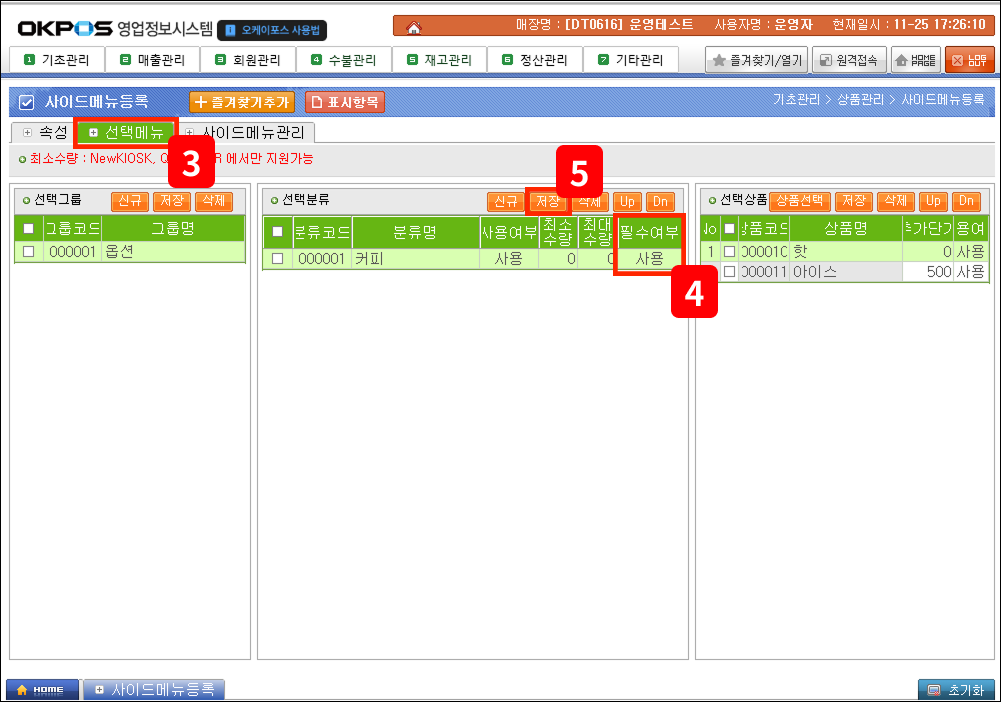Image resolution: width=1001 pixels, height=702 pixels.
Task: Open 오케이포스 사용법 guide button
Action: pos(272,31)
